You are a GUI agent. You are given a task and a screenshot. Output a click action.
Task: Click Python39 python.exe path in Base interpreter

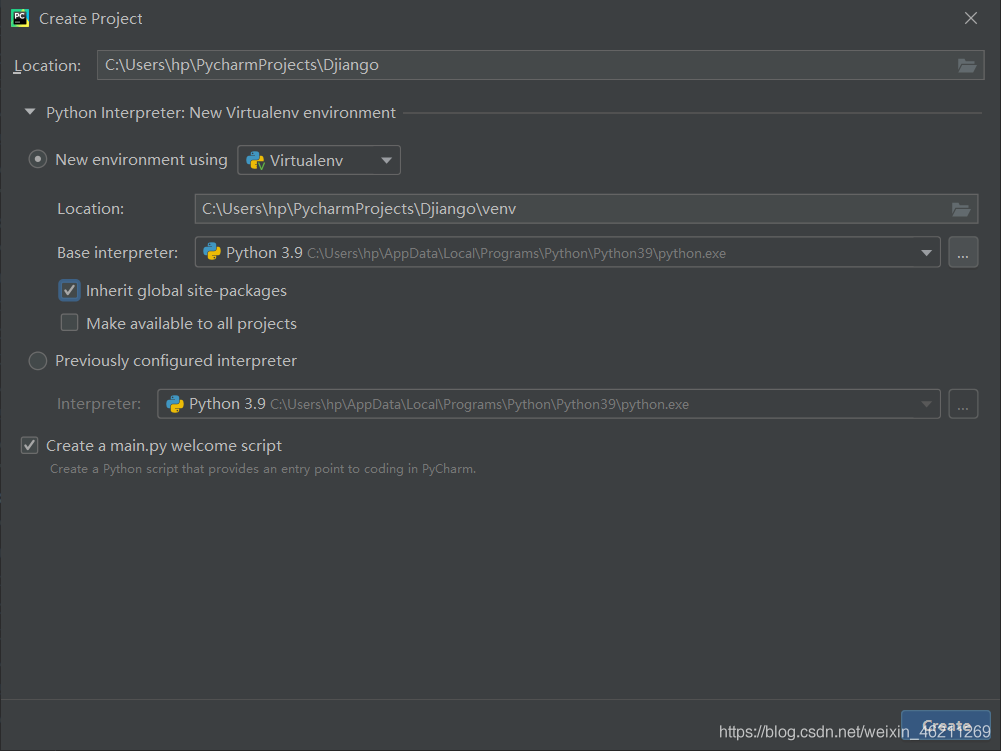click(516, 254)
